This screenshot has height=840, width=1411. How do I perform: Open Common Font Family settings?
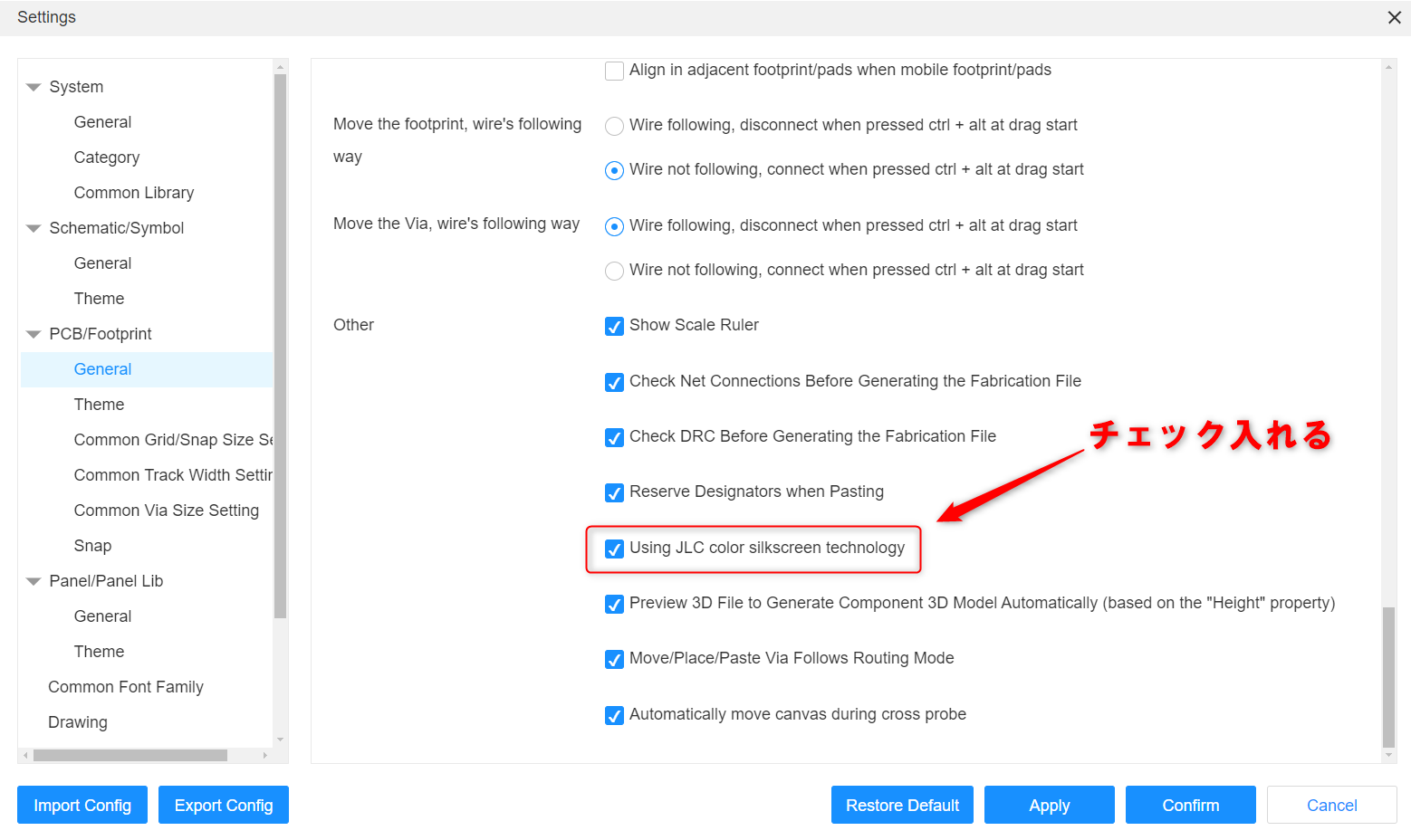tap(125, 687)
